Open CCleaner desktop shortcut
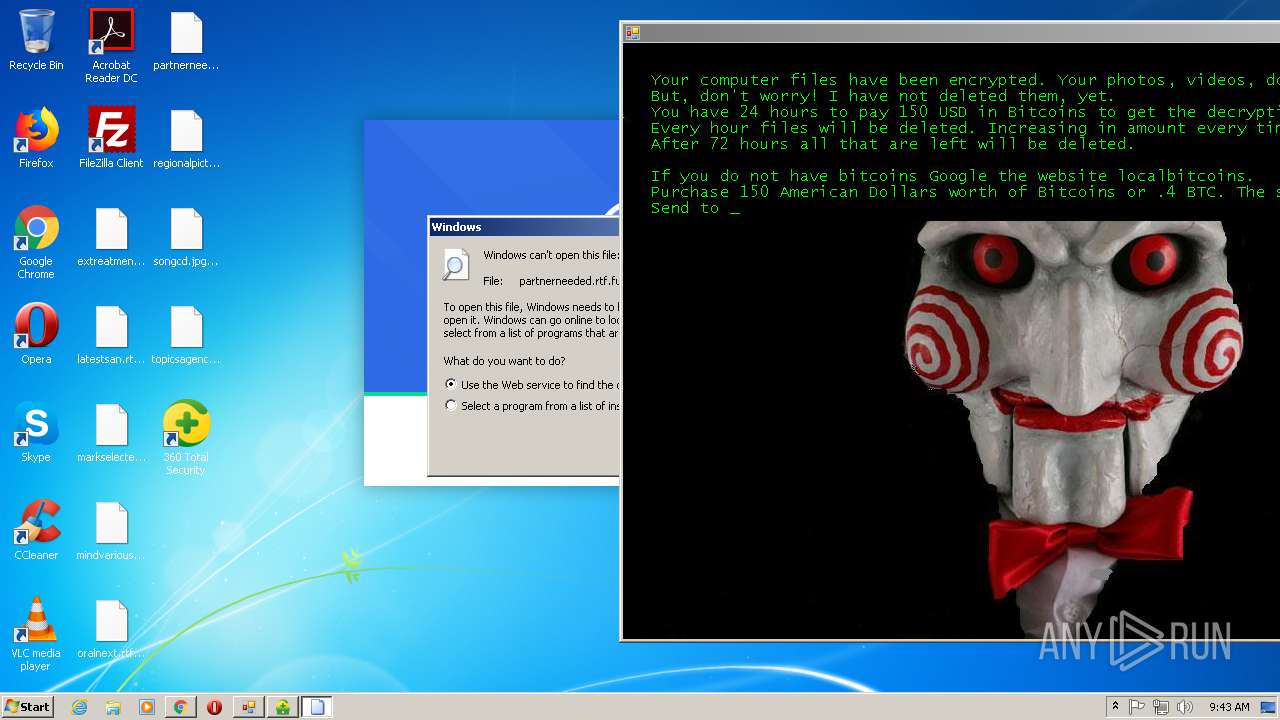1280x720 pixels. pos(36,531)
